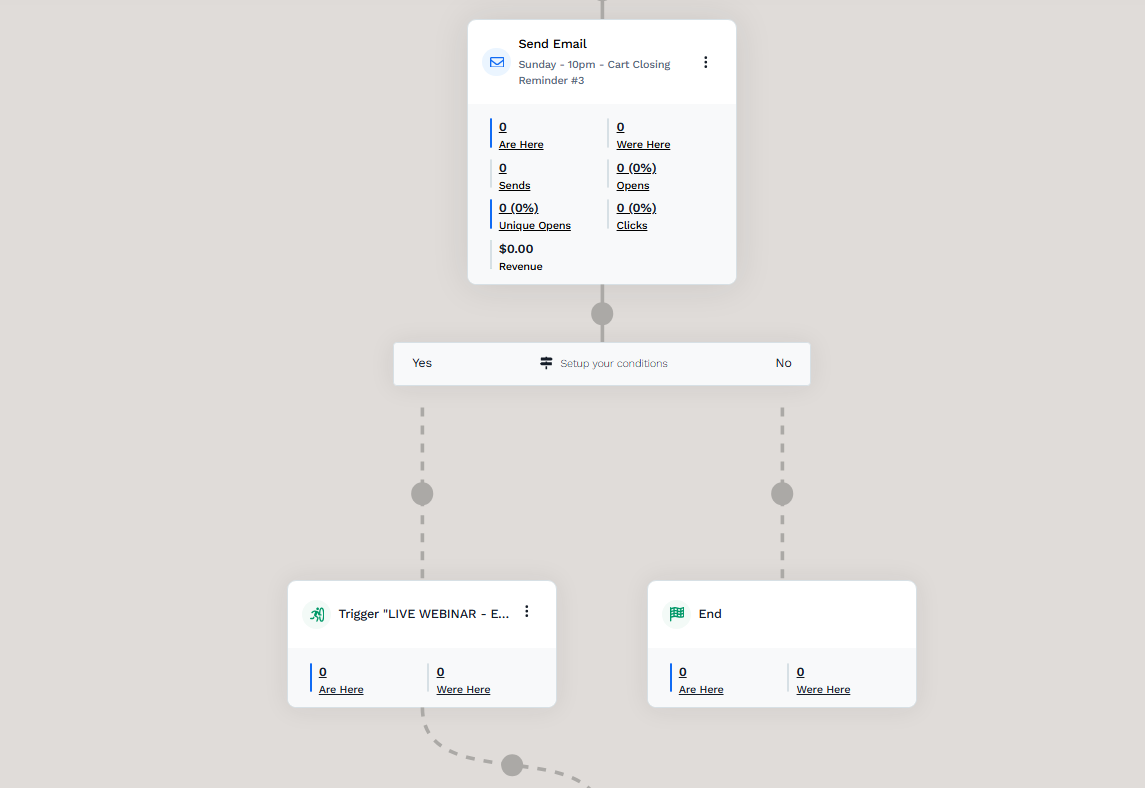This screenshot has height=788, width=1145.
Task: Select the Yes branch label
Action: pyautogui.click(x=421, y=363)
